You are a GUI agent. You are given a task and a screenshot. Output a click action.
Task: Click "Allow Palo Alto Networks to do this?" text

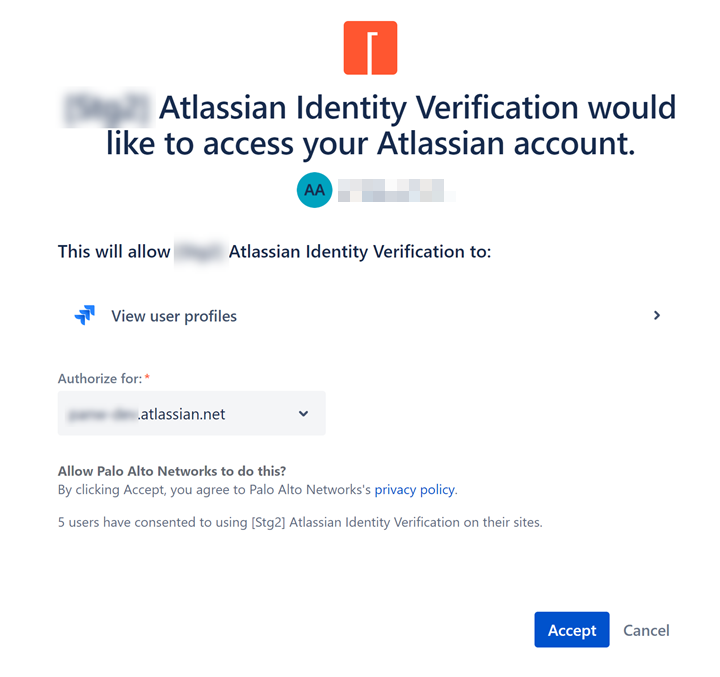point(179,471)
